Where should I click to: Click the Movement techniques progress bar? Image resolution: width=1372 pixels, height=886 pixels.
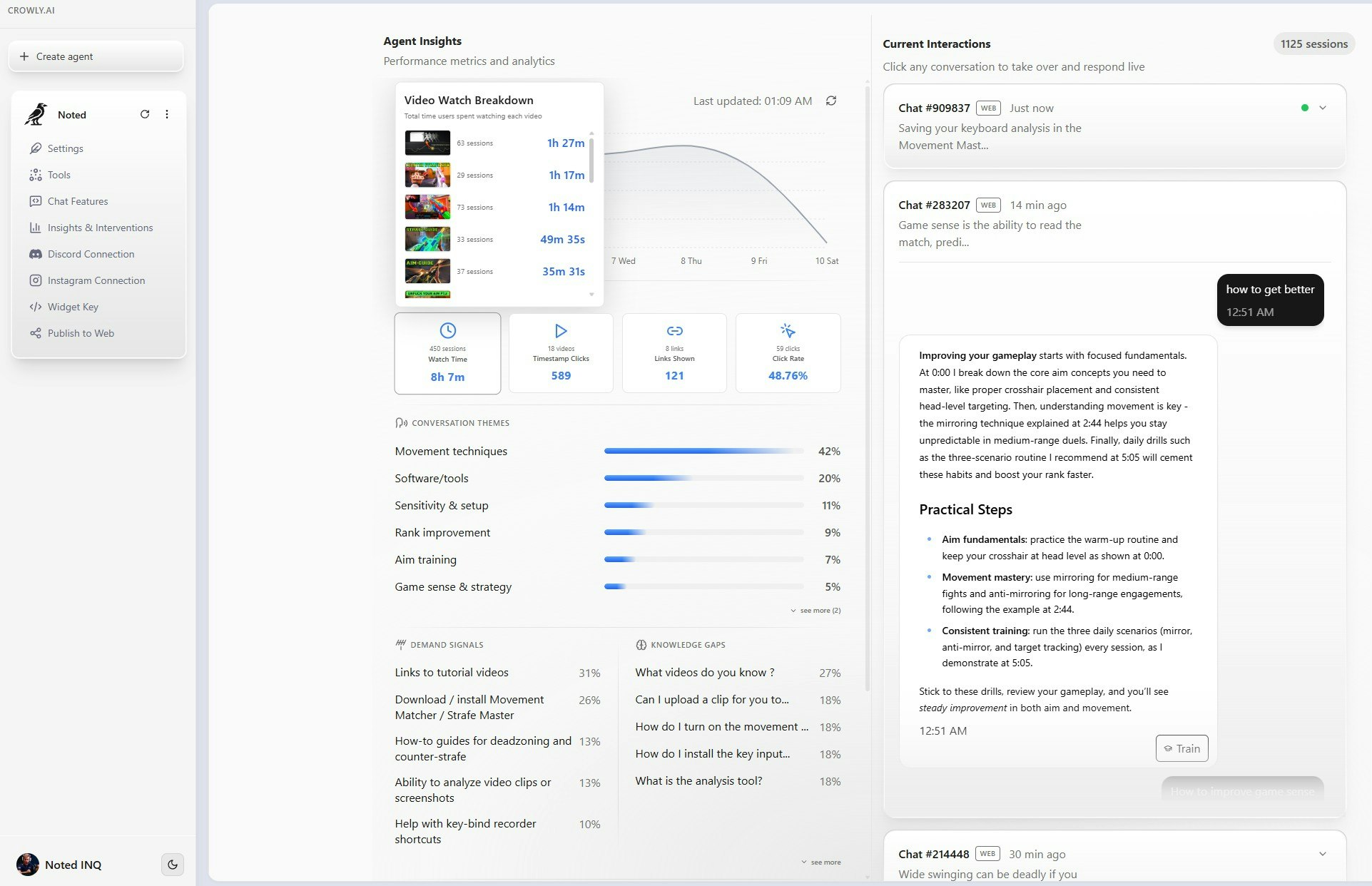703,452
